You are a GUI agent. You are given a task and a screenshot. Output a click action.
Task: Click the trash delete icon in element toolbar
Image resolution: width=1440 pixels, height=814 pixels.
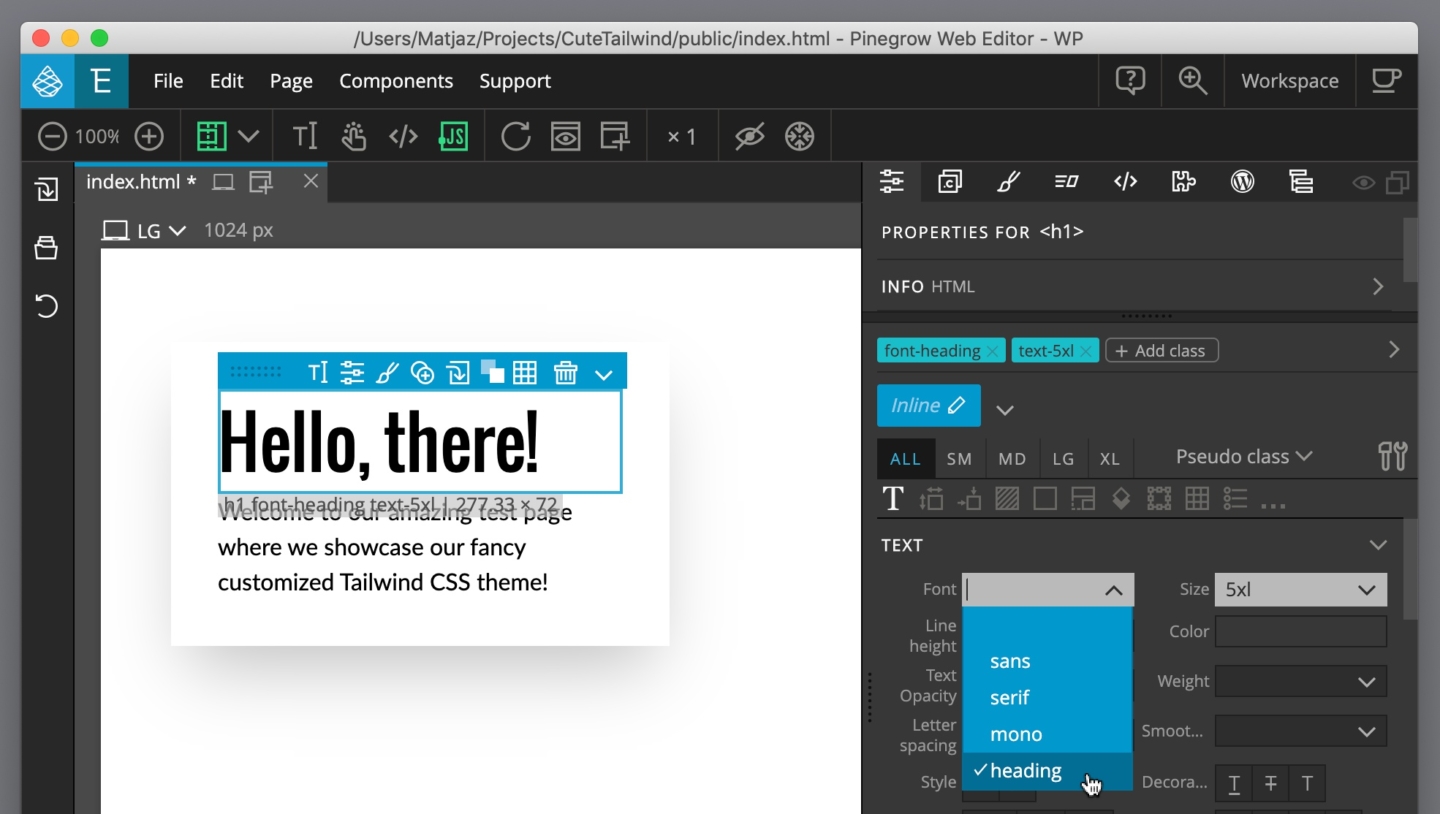coord(566,373)
